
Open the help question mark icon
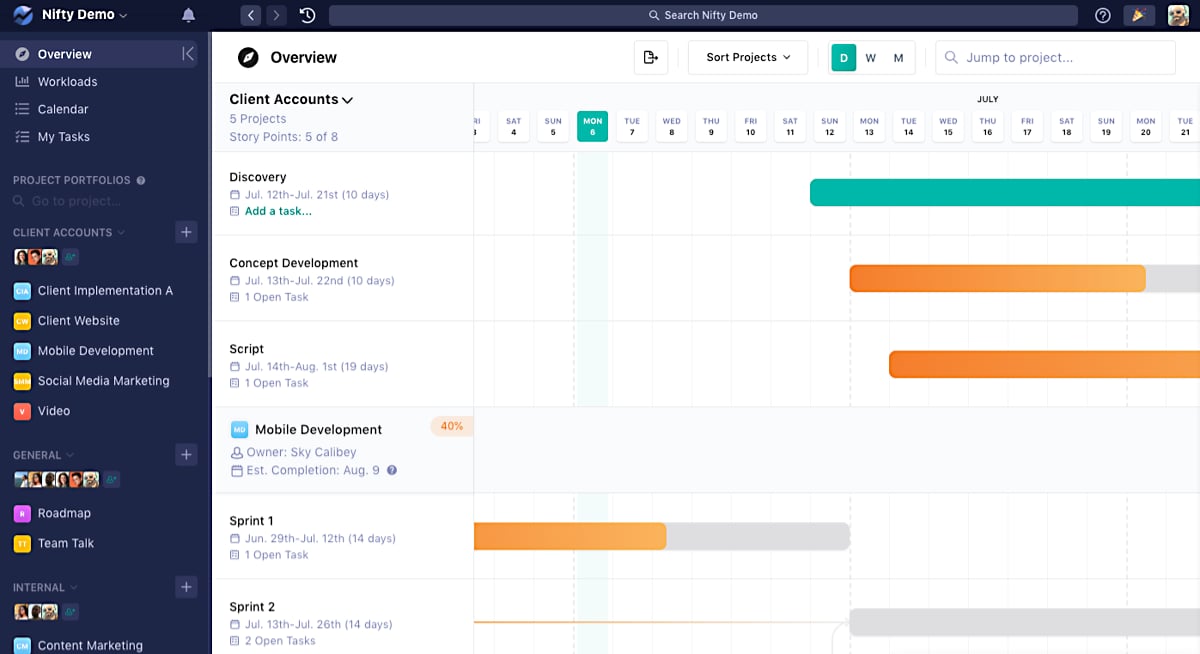click(1104, 15)
